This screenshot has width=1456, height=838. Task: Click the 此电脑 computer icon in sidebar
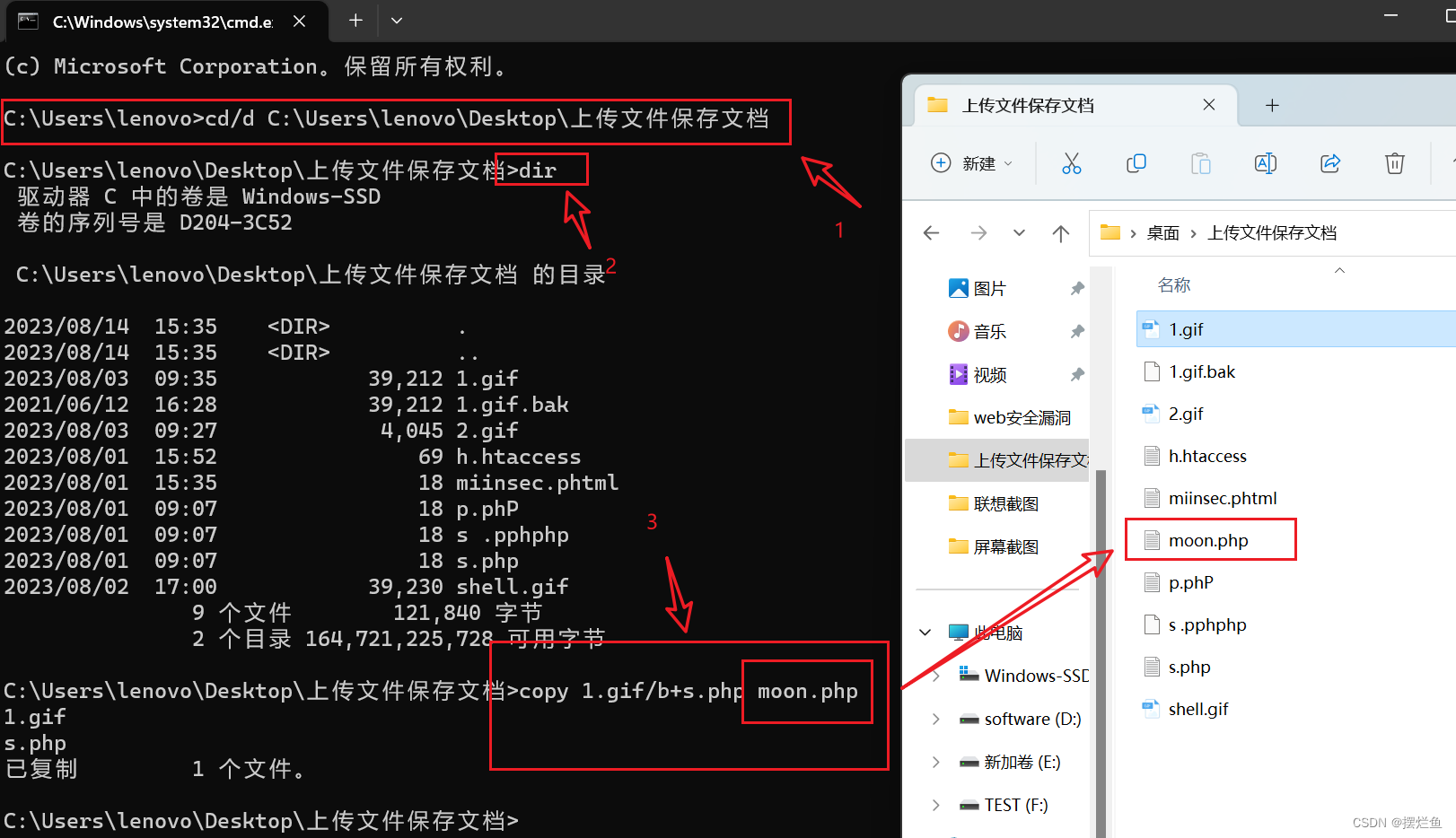pos(959,633)
